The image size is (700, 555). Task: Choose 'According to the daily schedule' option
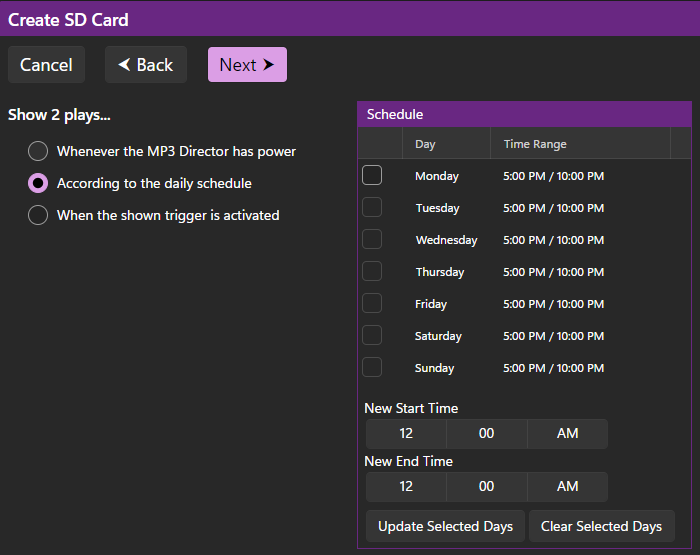click(38, 183)
